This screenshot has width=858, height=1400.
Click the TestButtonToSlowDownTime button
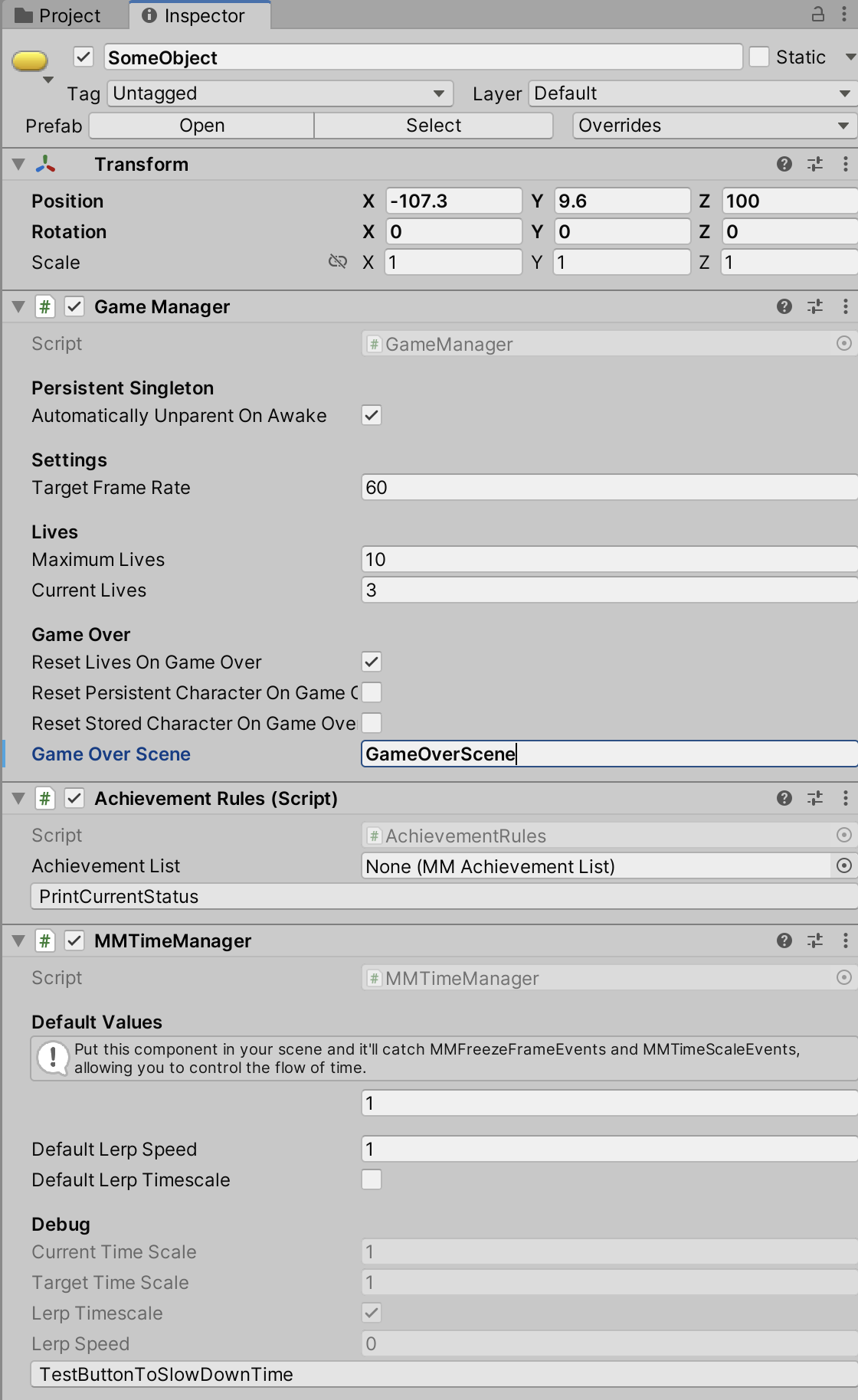pos(444,1374)
